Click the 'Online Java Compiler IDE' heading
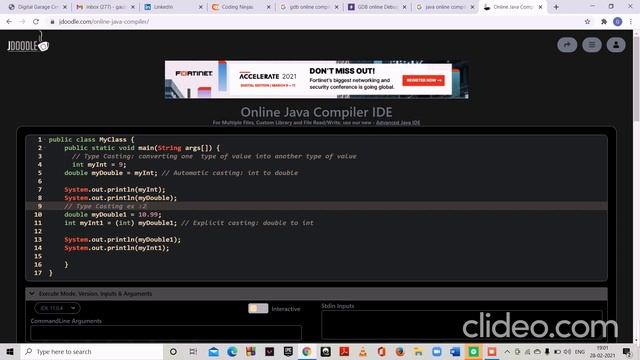Screen dimensions: 640x360 tap(316, 112)
